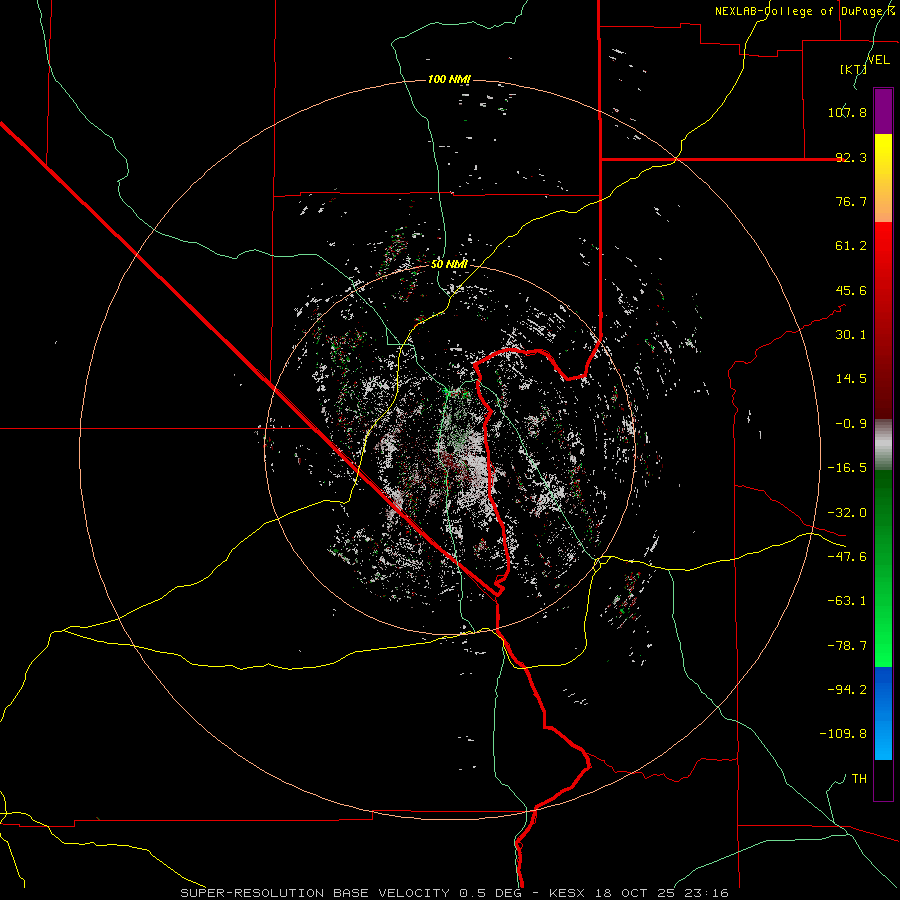This screenshot has height=900, width=900.
Task: Click the yellow-orange band of the color scale
Action: click(883, 178)
